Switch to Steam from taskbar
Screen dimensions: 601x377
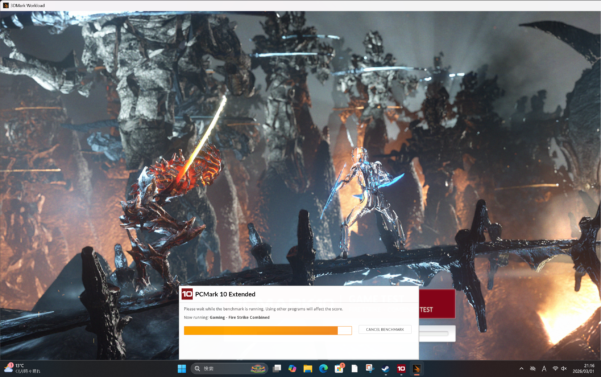click(x=386, y=369)
